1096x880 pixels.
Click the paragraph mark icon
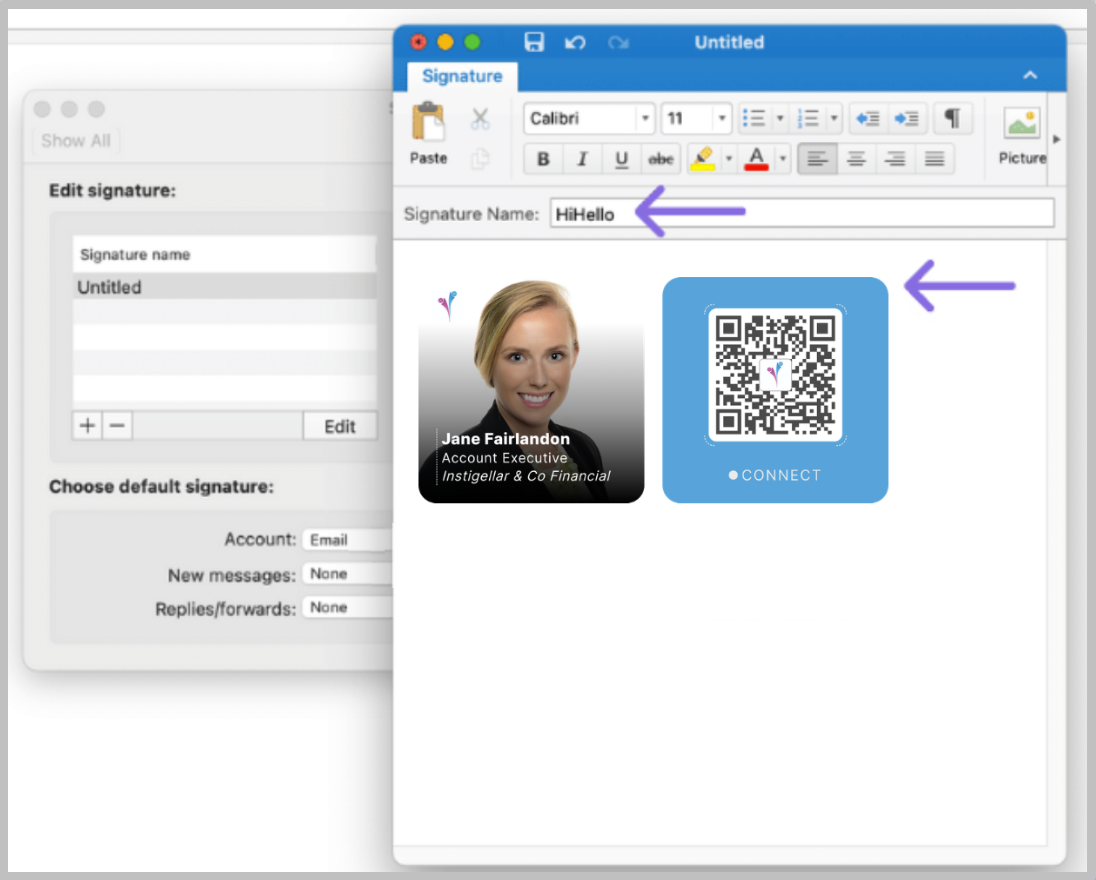pyautogui.click(x=952, y=118)
